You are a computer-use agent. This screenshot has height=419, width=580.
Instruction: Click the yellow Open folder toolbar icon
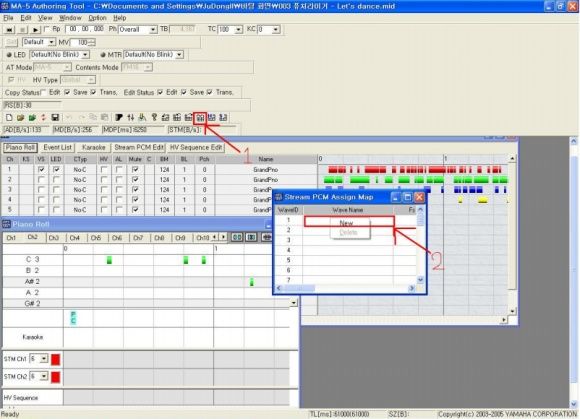(x=20, y=118)
